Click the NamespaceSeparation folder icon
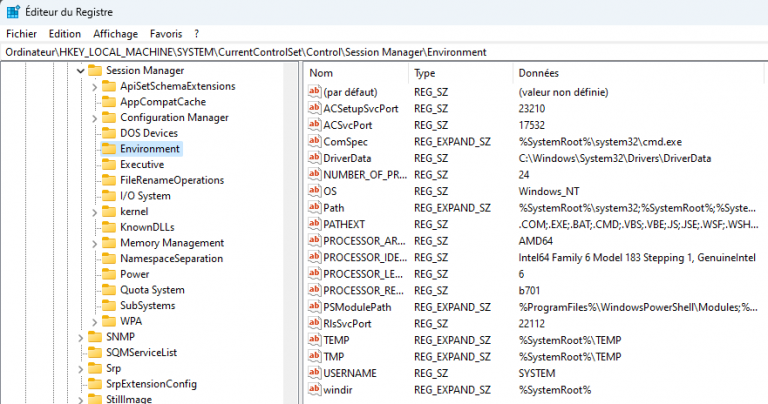The width and height of the screenshot is (768, 404). pos(109,259)
